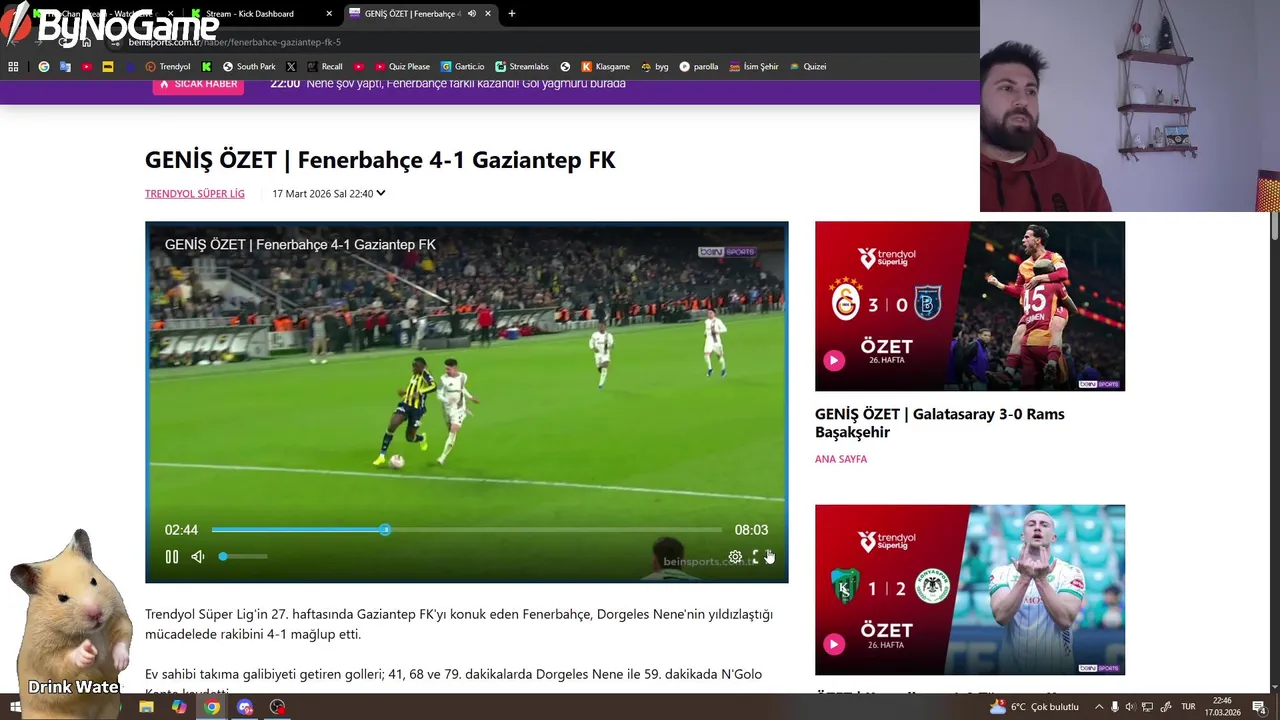Open the green Kick bookmark icon
This screenshot has height=720, width=1280.
[x=206, y=67]
